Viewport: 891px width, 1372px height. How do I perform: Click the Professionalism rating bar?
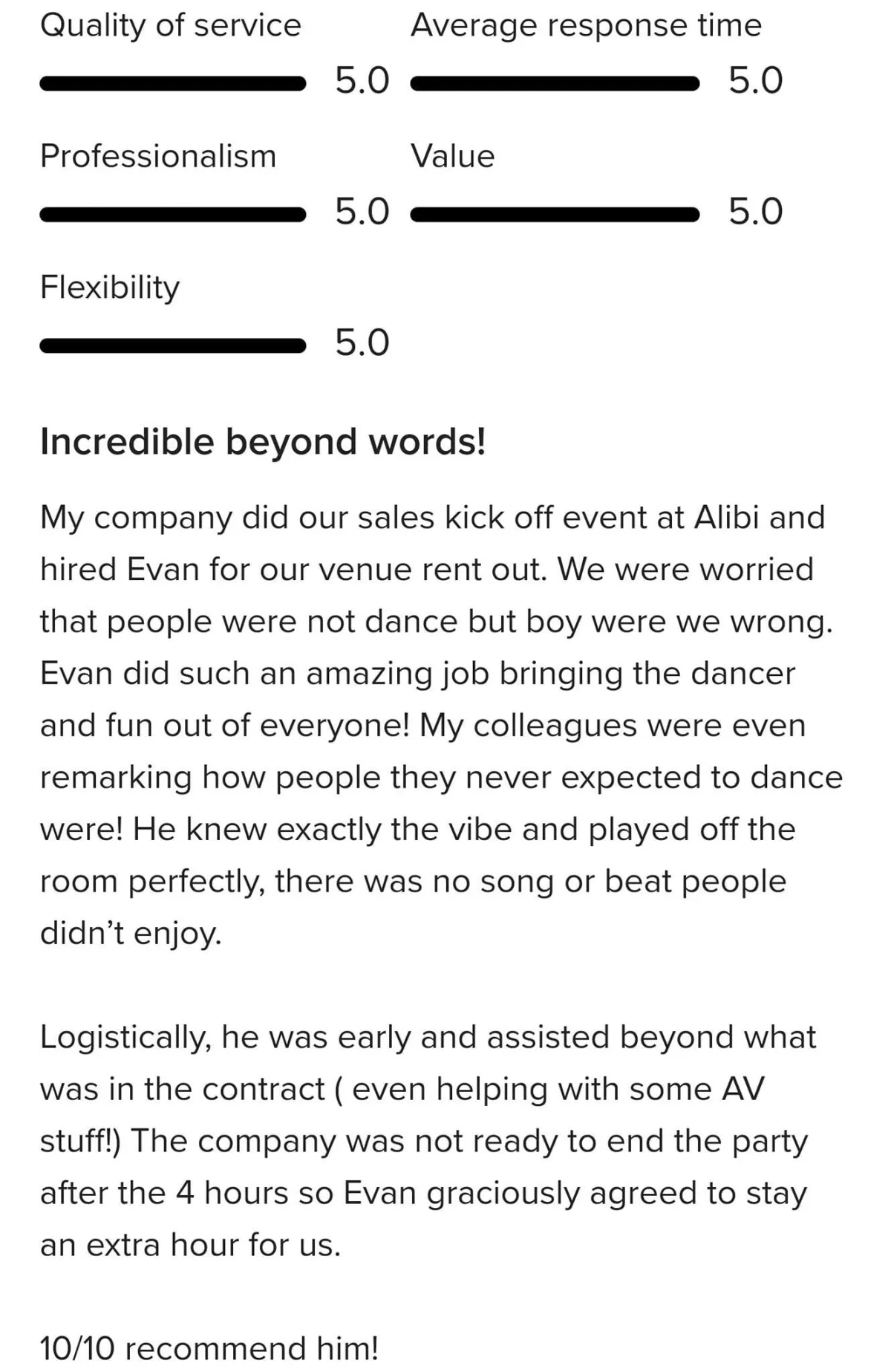[172, 215]
